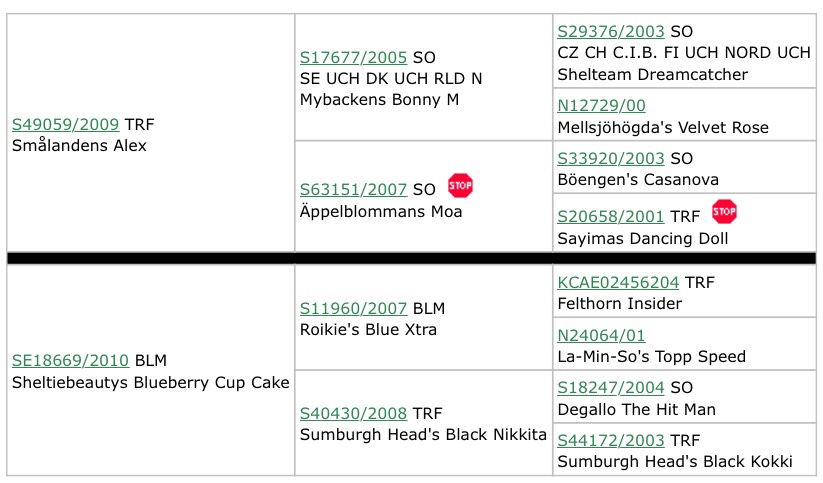Open registration link S29376/2003
The image size is (823, 483).
point(611,32)
